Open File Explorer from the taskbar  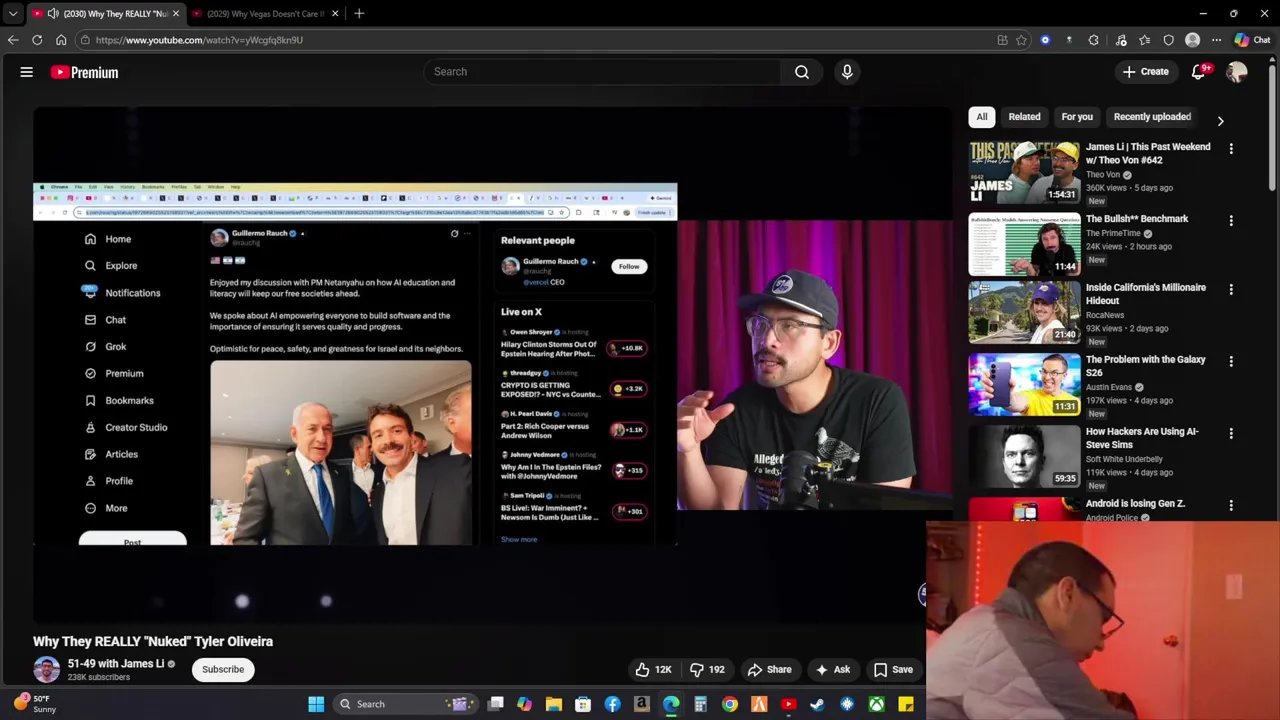tap(554, 704)
